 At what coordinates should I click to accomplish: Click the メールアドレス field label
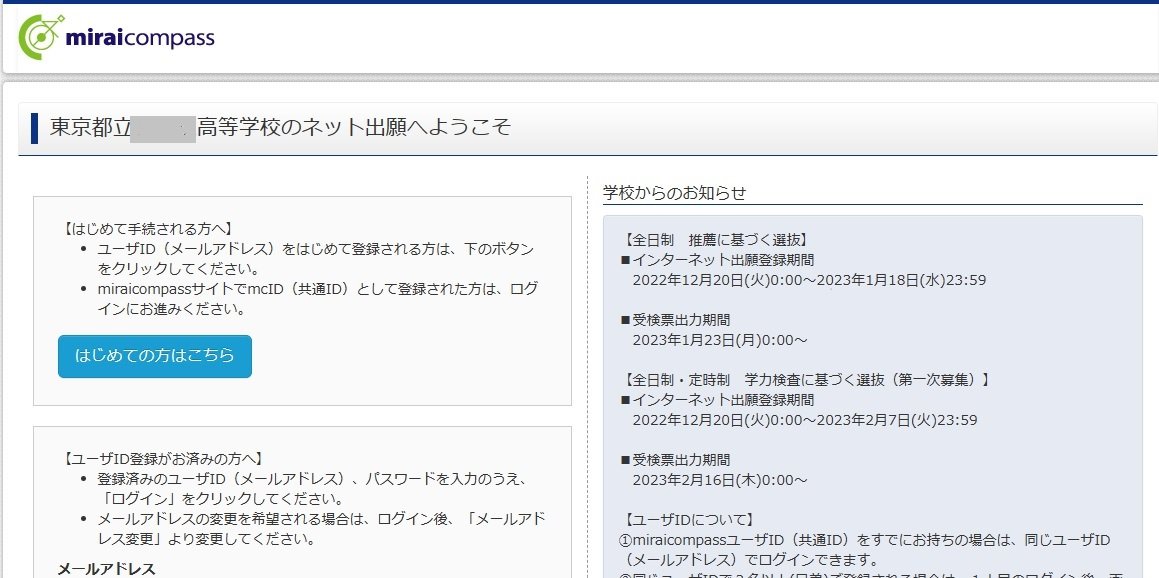tap(106, 568)
